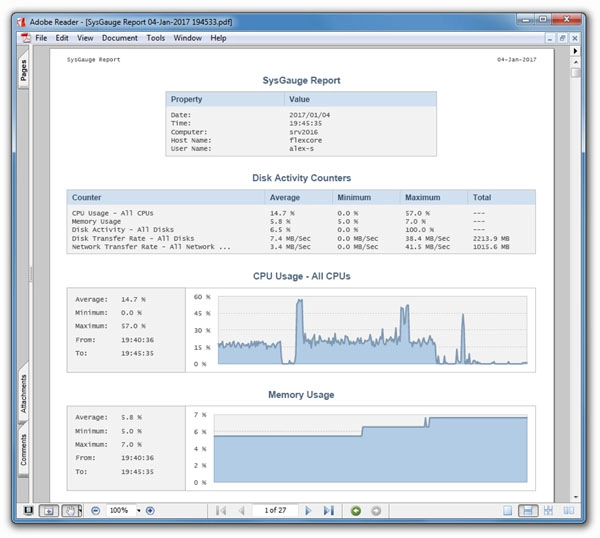Open the File menu
600x538 pixels.
tap(41, 38)
